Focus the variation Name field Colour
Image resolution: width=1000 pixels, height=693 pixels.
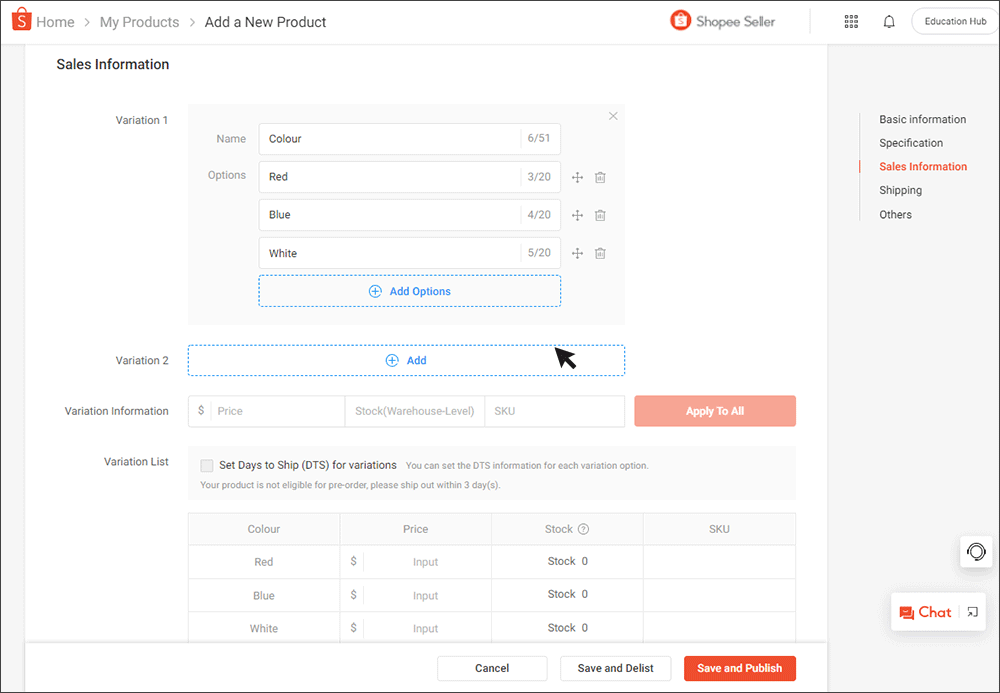(409, 139)
